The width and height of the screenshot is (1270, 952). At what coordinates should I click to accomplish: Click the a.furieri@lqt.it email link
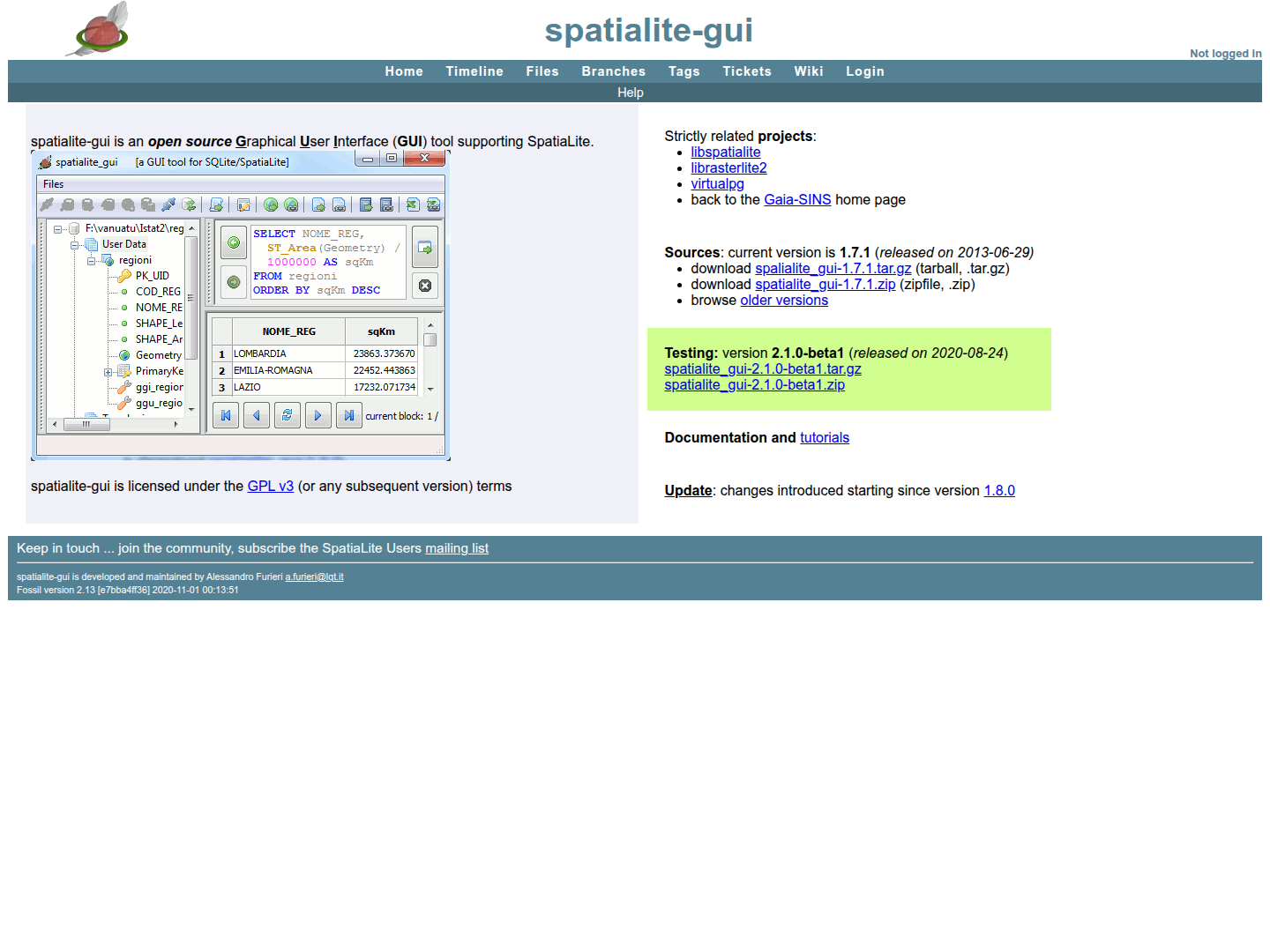pyautogui.click(x=314, y=577)
